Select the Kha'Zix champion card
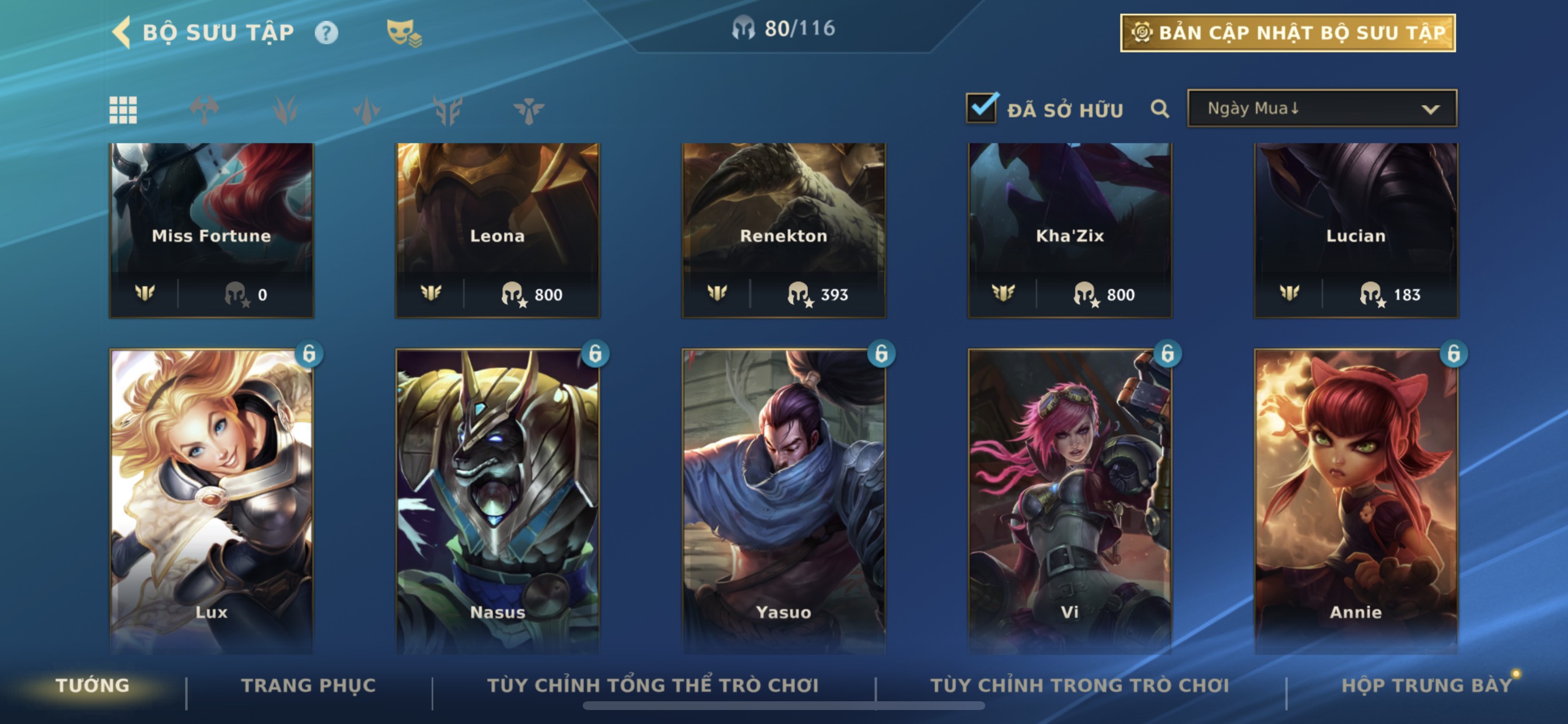1568x724 pixels. pyautogui.click(x=1069, y=230)
